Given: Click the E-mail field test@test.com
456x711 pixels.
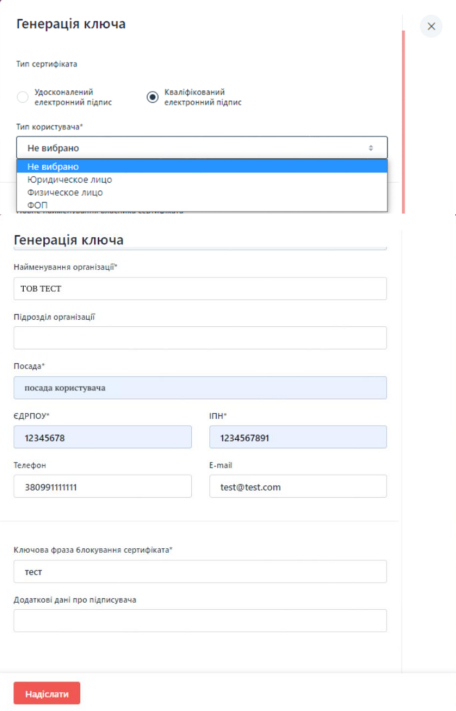Looking at the screenshot, I should coord(298,487).
